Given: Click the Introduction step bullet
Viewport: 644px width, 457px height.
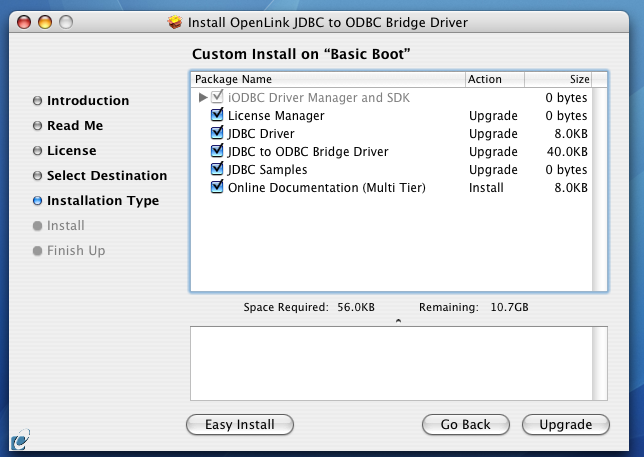Looking at the screenshot, I should pyautogui.click(x=37, y=101).
